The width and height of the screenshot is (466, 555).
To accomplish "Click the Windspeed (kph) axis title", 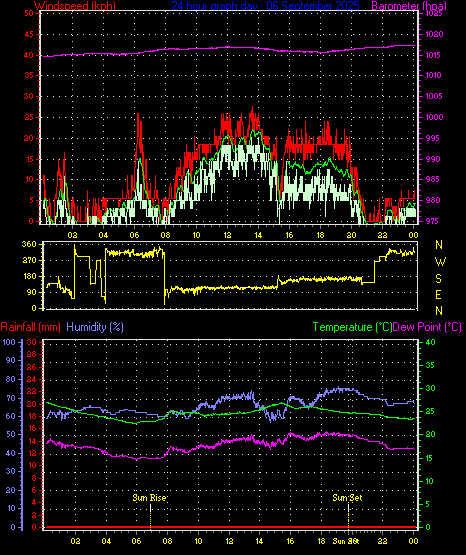I will 75,5.
